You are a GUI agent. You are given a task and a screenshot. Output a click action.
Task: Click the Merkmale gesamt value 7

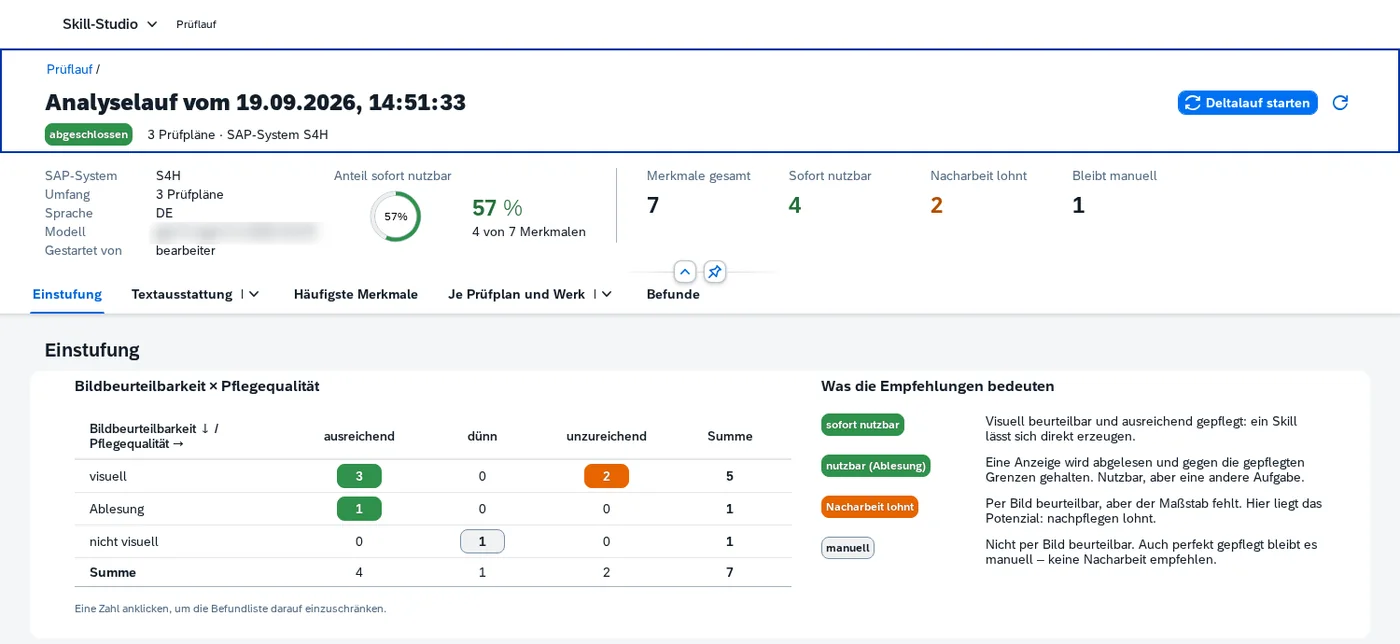click(653, 205)
